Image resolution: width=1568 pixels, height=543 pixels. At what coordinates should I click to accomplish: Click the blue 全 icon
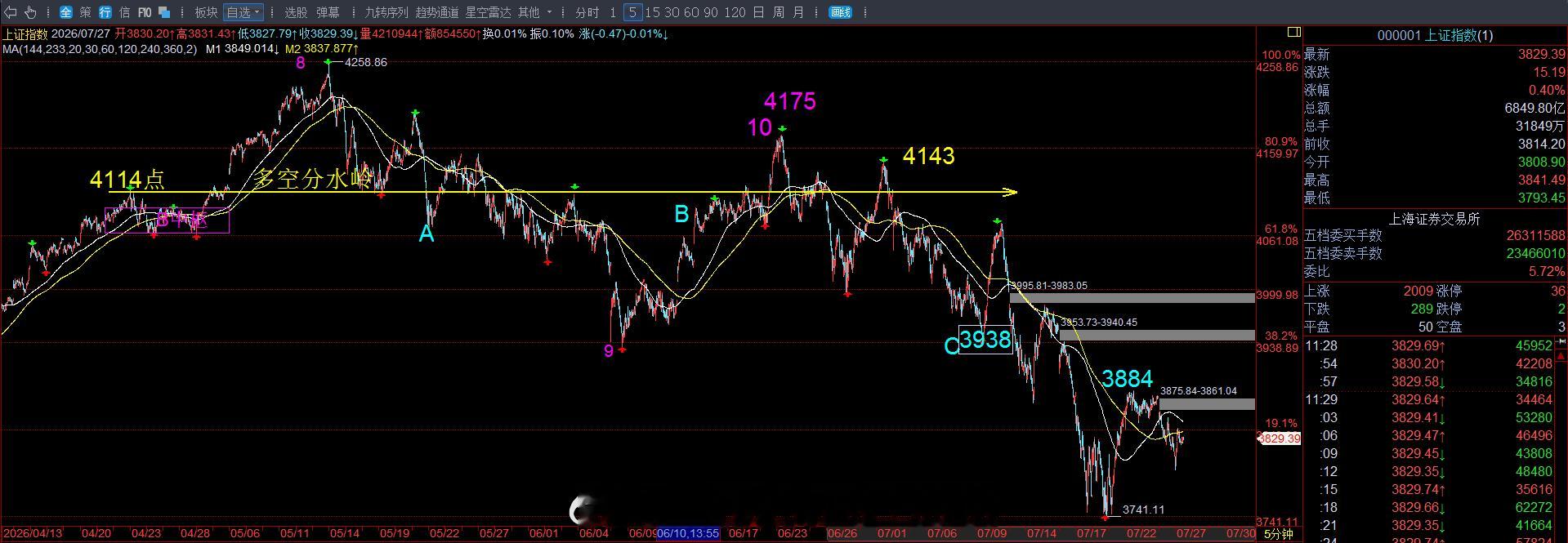tap(66, 12)
